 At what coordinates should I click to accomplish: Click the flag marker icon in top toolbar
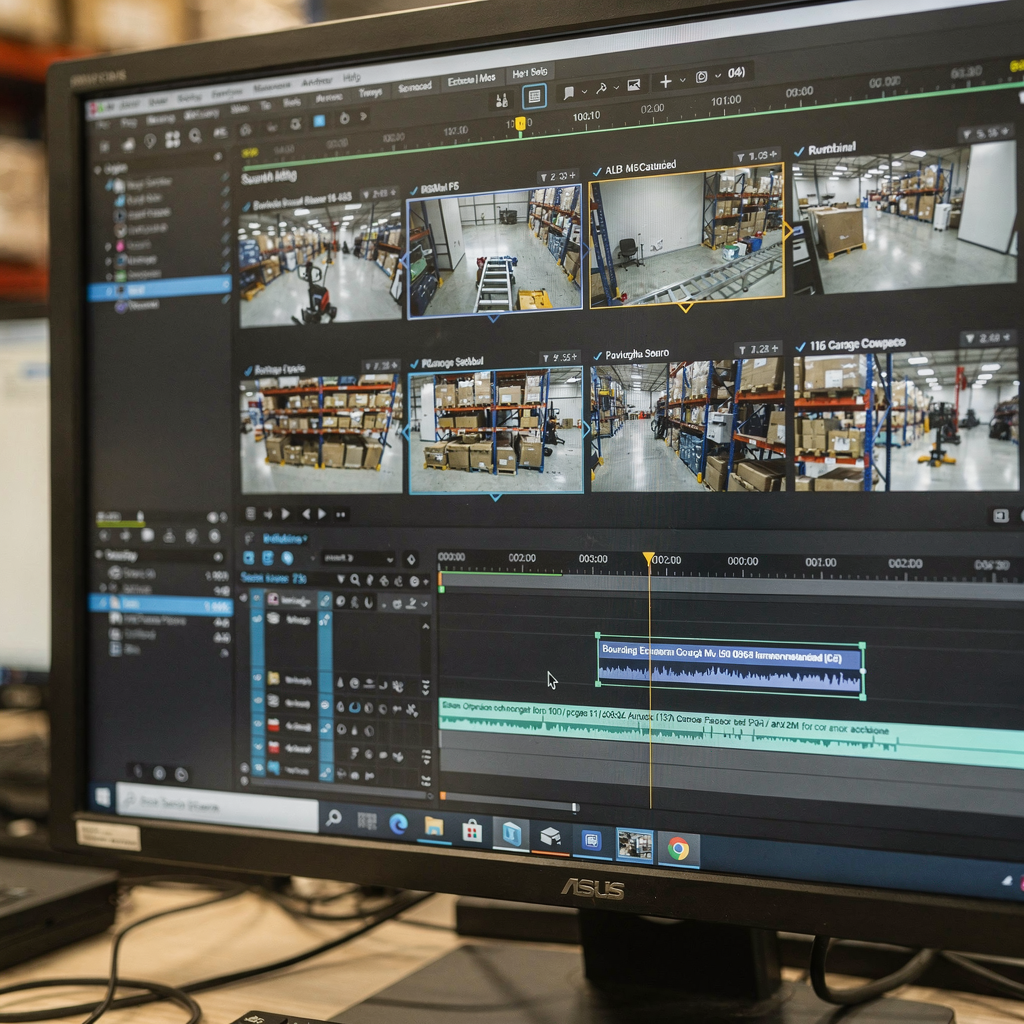click(568, 92)
